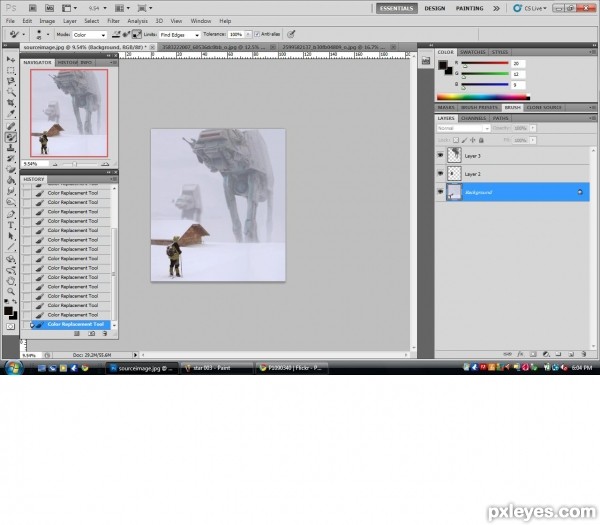Hide Layer 2 with eye icon
600x525 pixels.
pyautogui.click(x=440, y=173)
